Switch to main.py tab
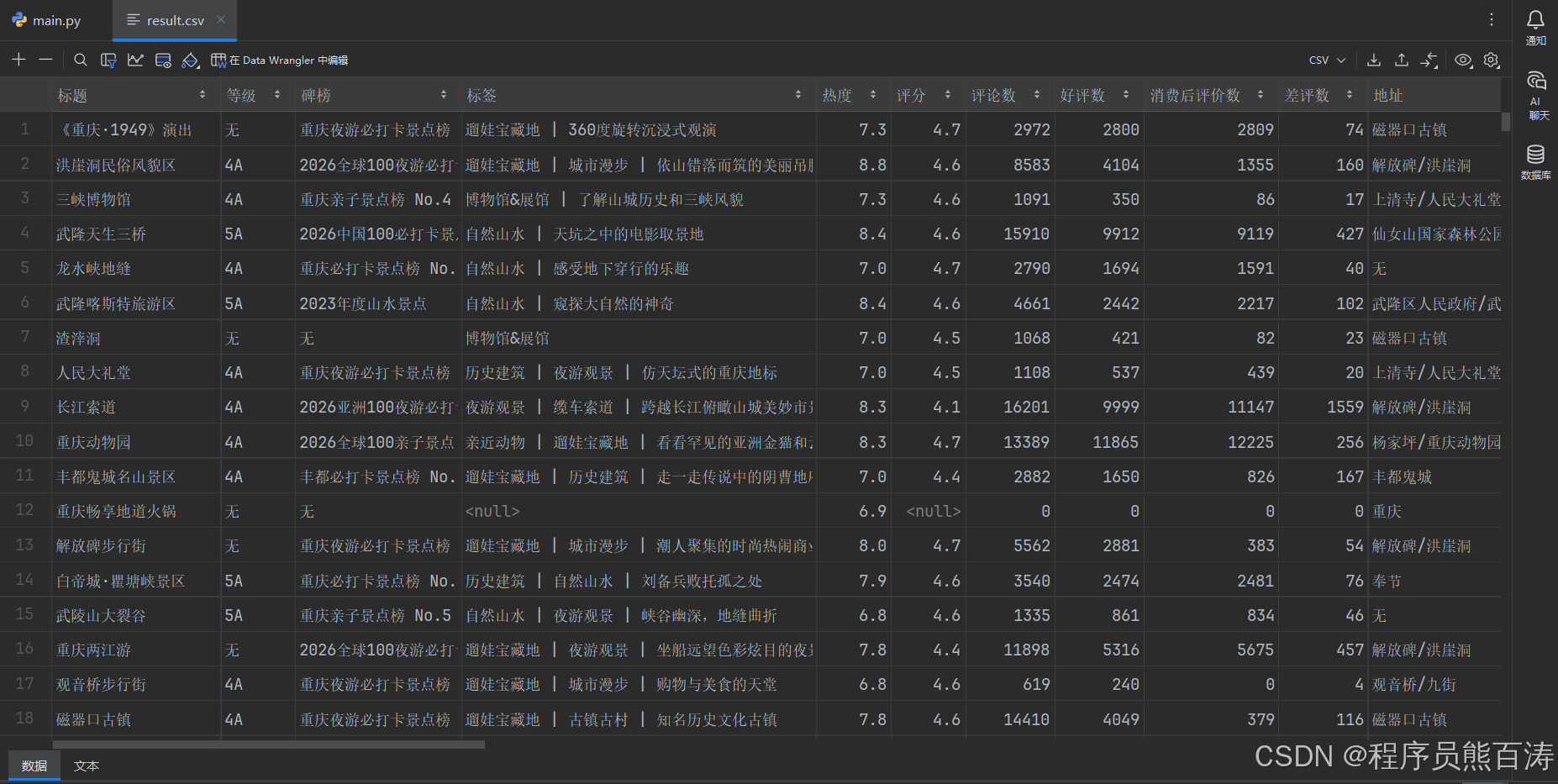This screenshot has width=1558, height=784. [47, 20]
